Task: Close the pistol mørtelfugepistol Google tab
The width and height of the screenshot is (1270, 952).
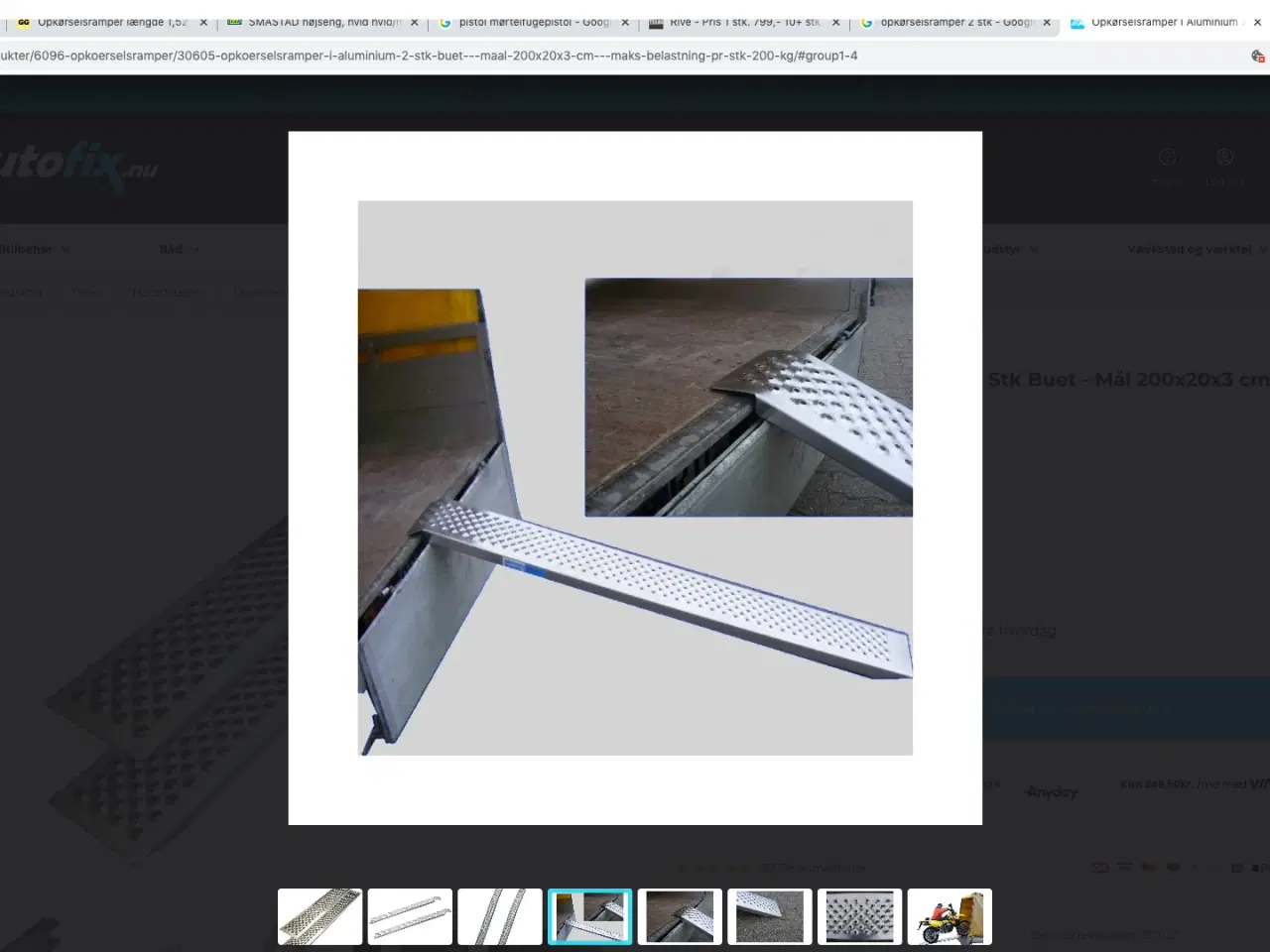Action: point(625,22)
